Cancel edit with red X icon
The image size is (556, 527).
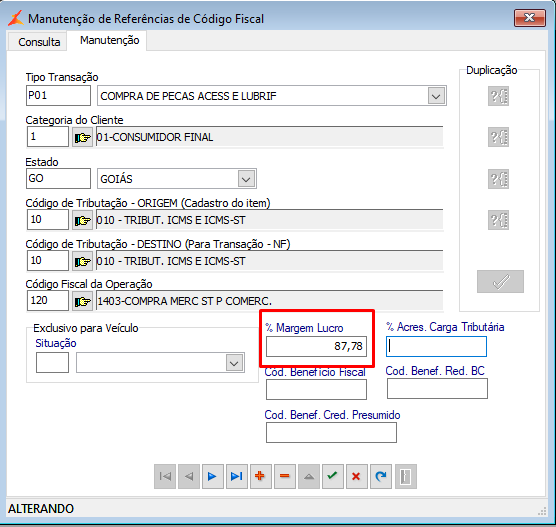357,476
